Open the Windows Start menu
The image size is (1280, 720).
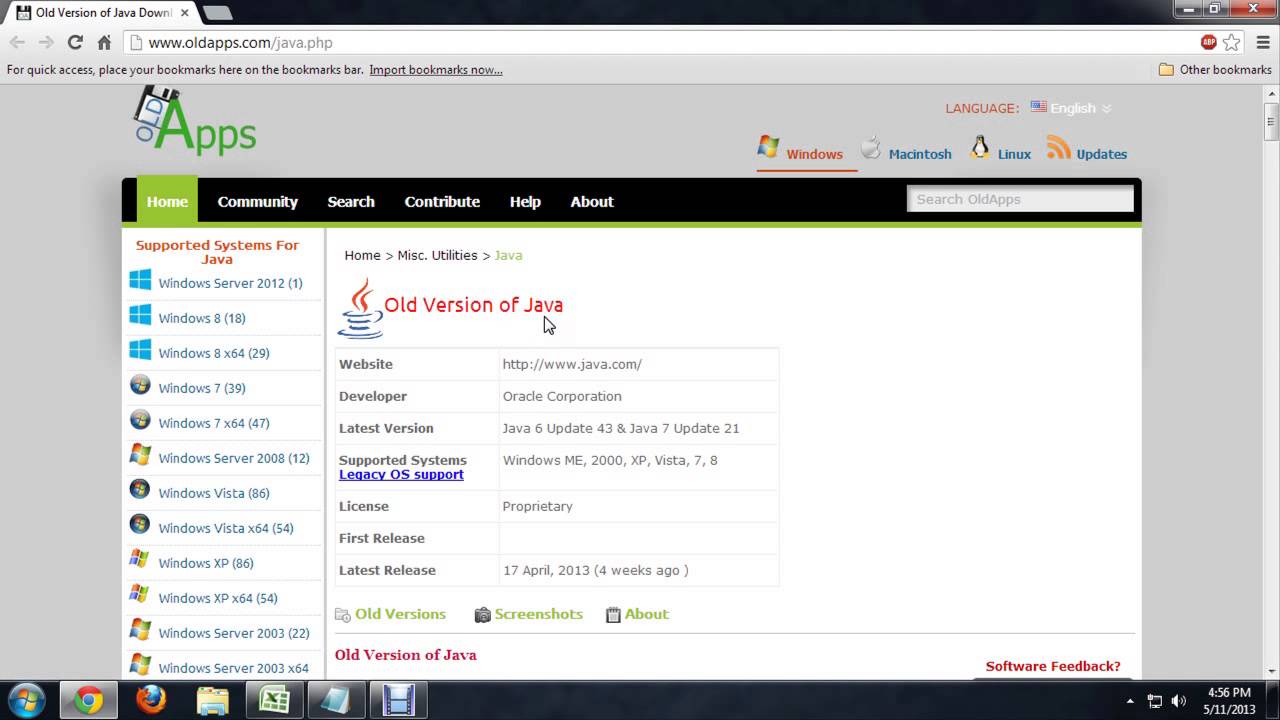[x=27, y=700]
